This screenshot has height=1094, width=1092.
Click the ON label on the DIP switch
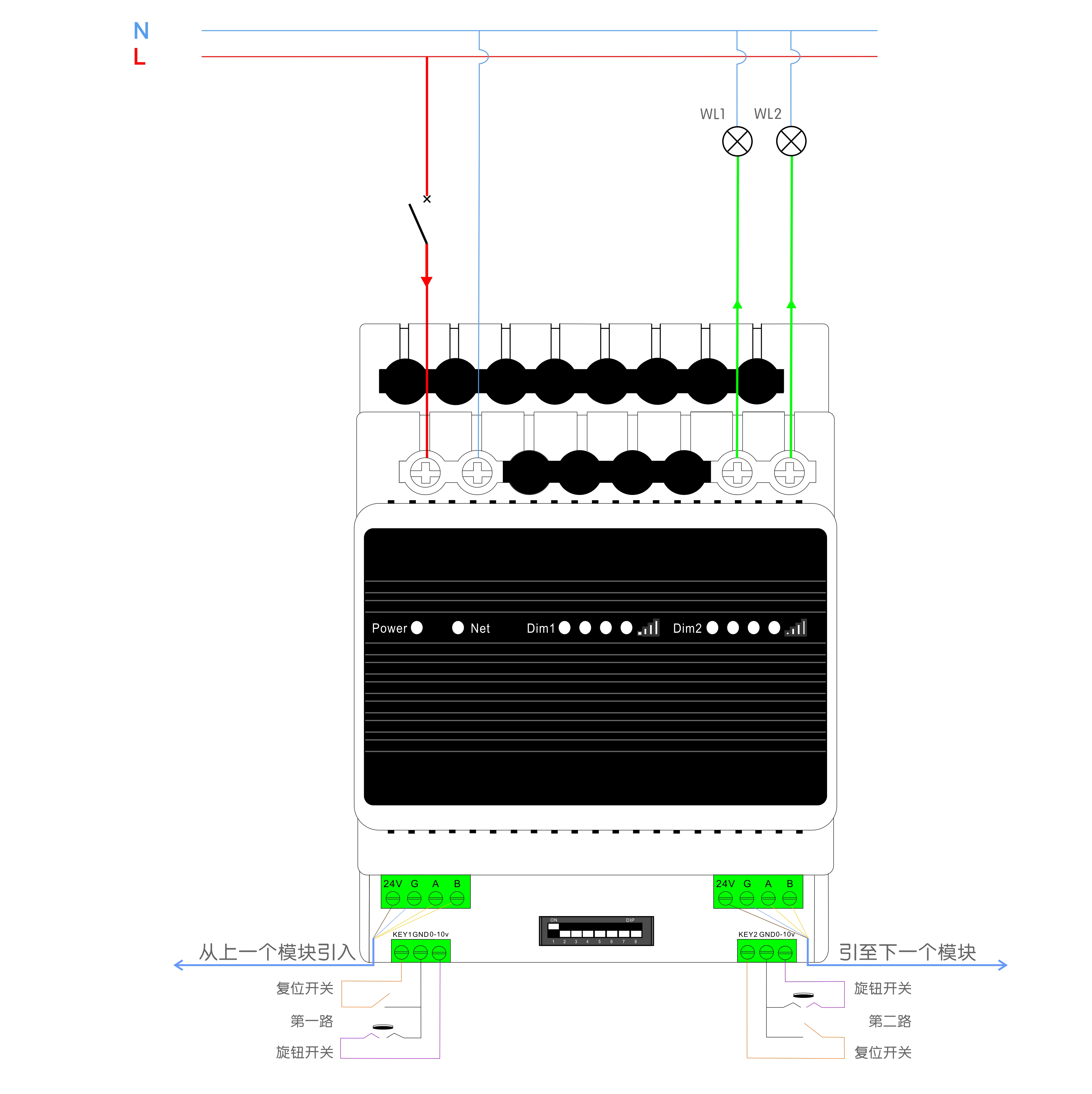(x=553, y=920)
